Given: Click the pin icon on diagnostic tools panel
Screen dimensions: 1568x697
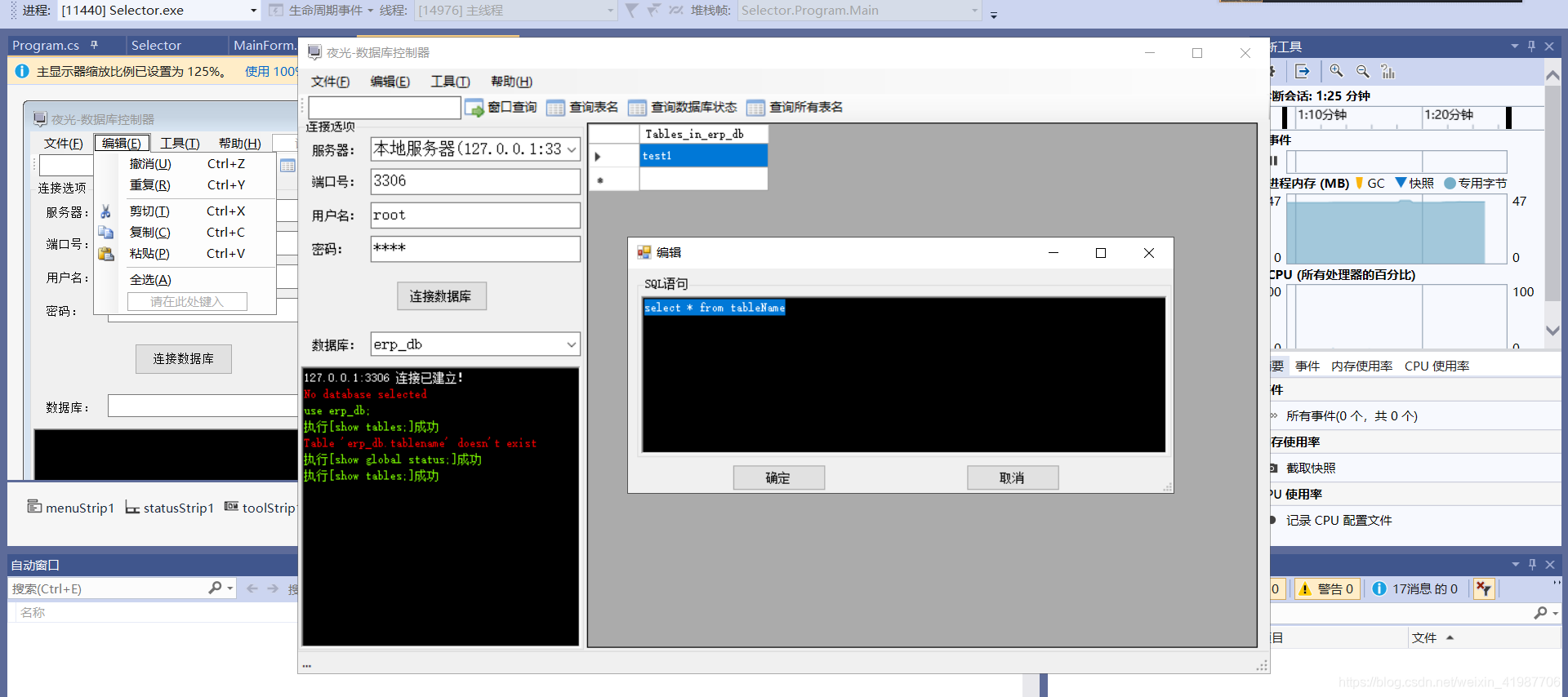Looking at the screenshot, I should pyautogui.click(x=1531, y=47).
